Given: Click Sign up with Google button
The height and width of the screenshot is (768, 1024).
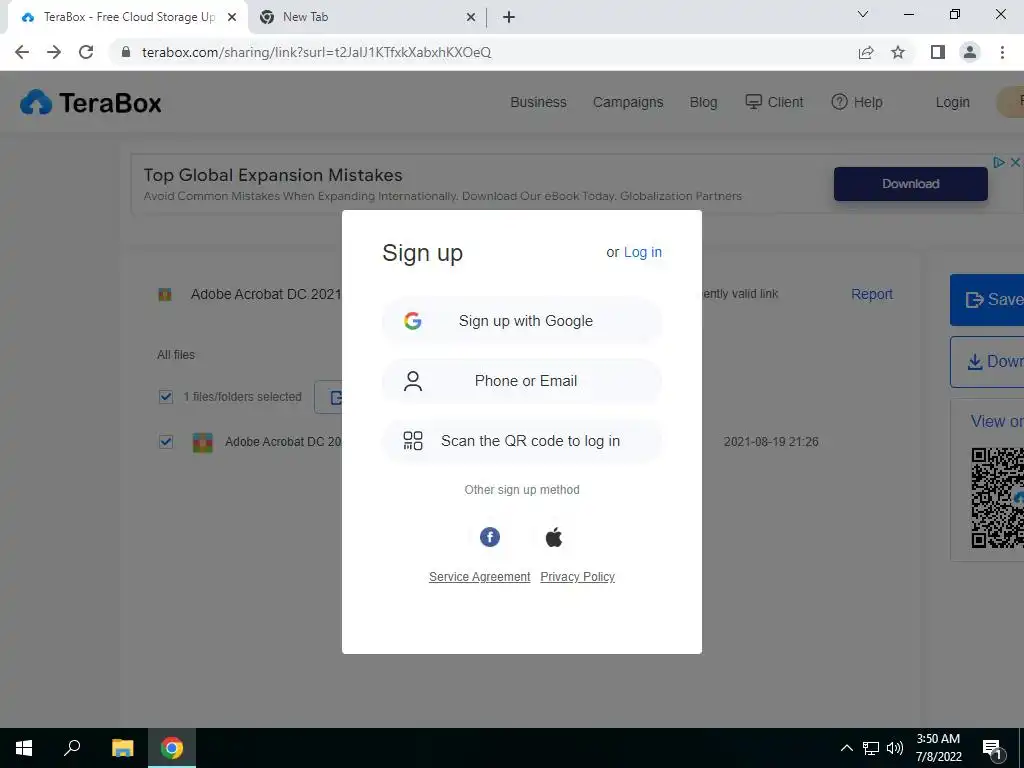Looking at the screenshot, I should [x=522, y=321].
